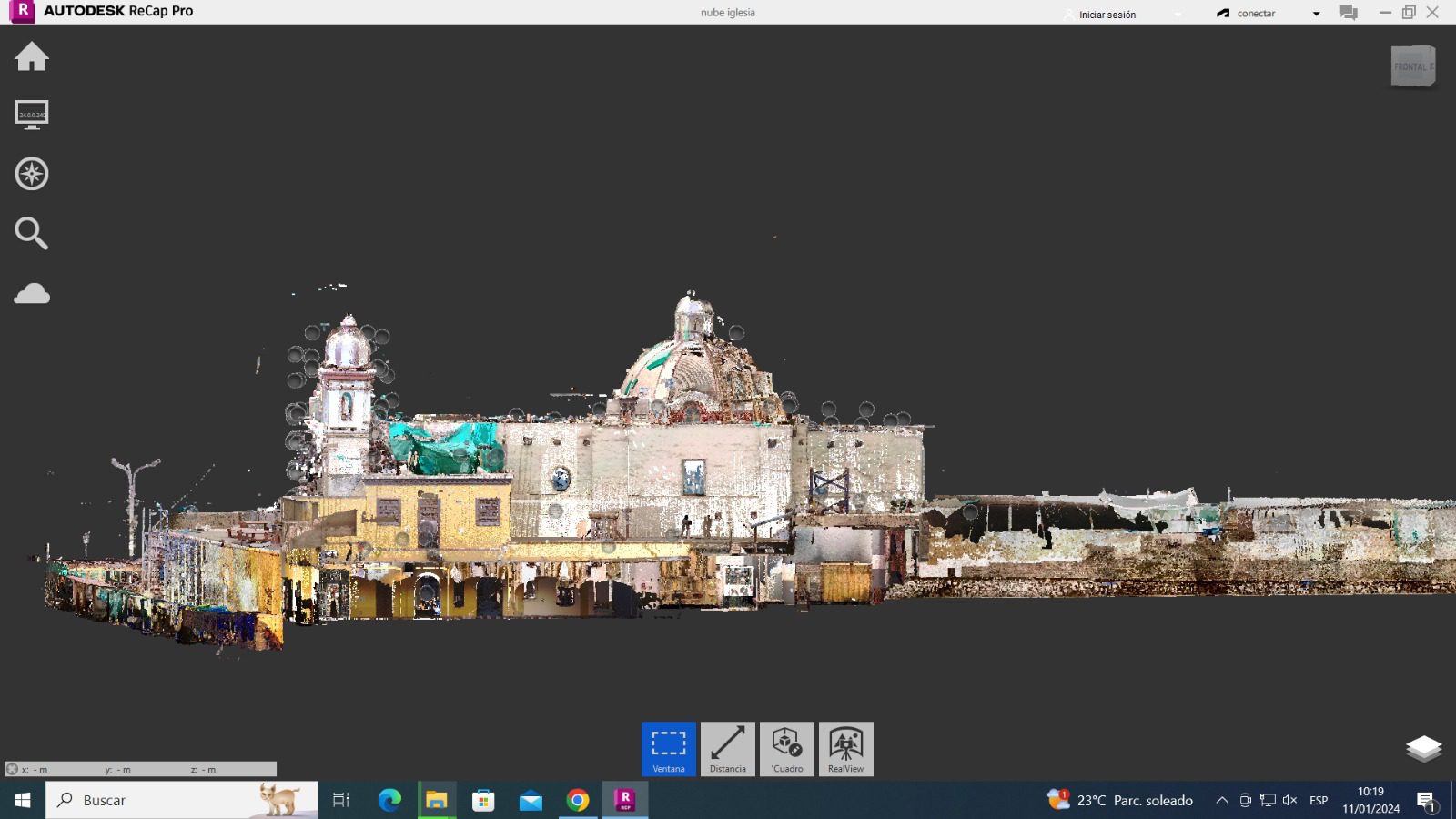The image size is (1456, 819).
Task: Click the FRONTAL view cube
Action: coord(1412,66)
